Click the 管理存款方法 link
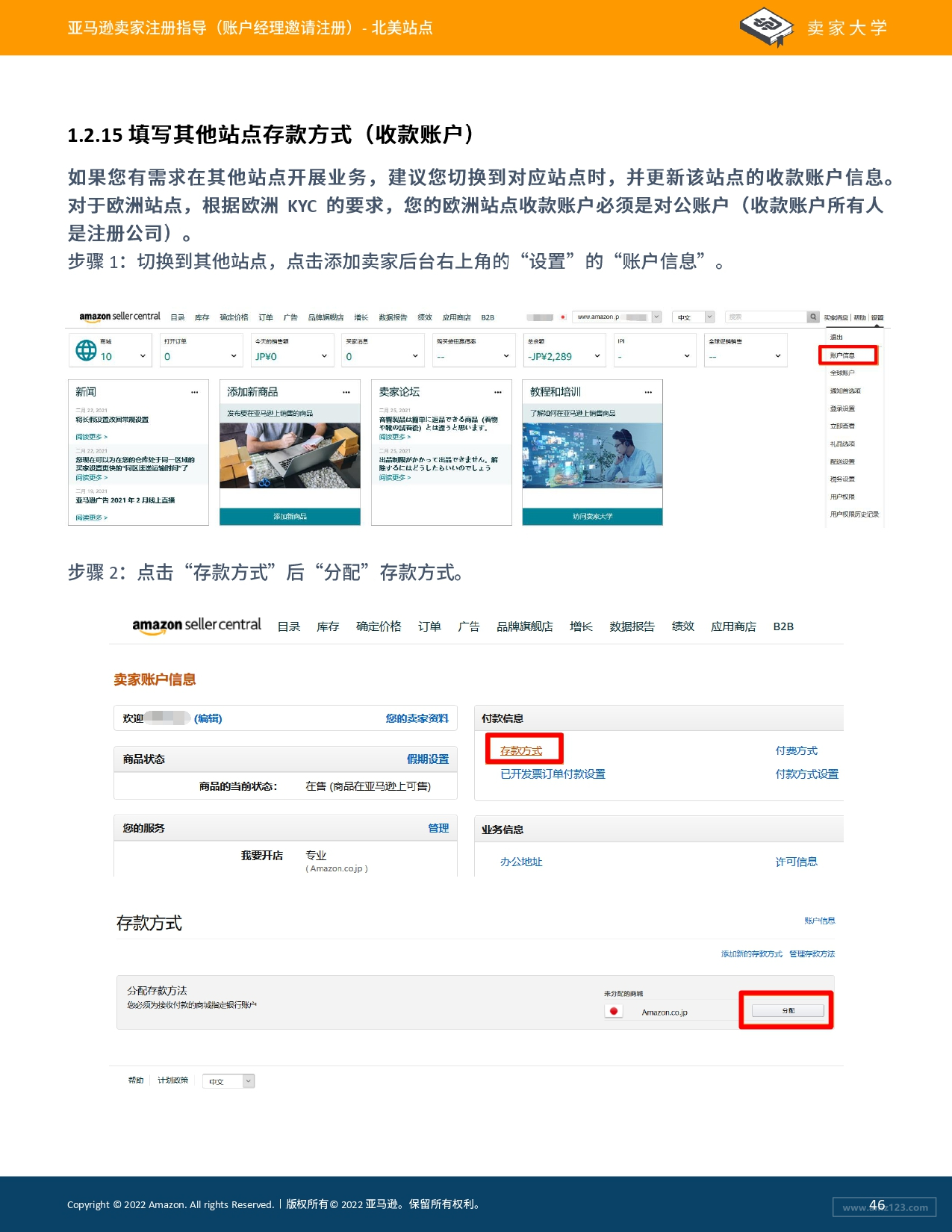The height and width of the screenshot is (1232, 952). [x=812, y=954]
